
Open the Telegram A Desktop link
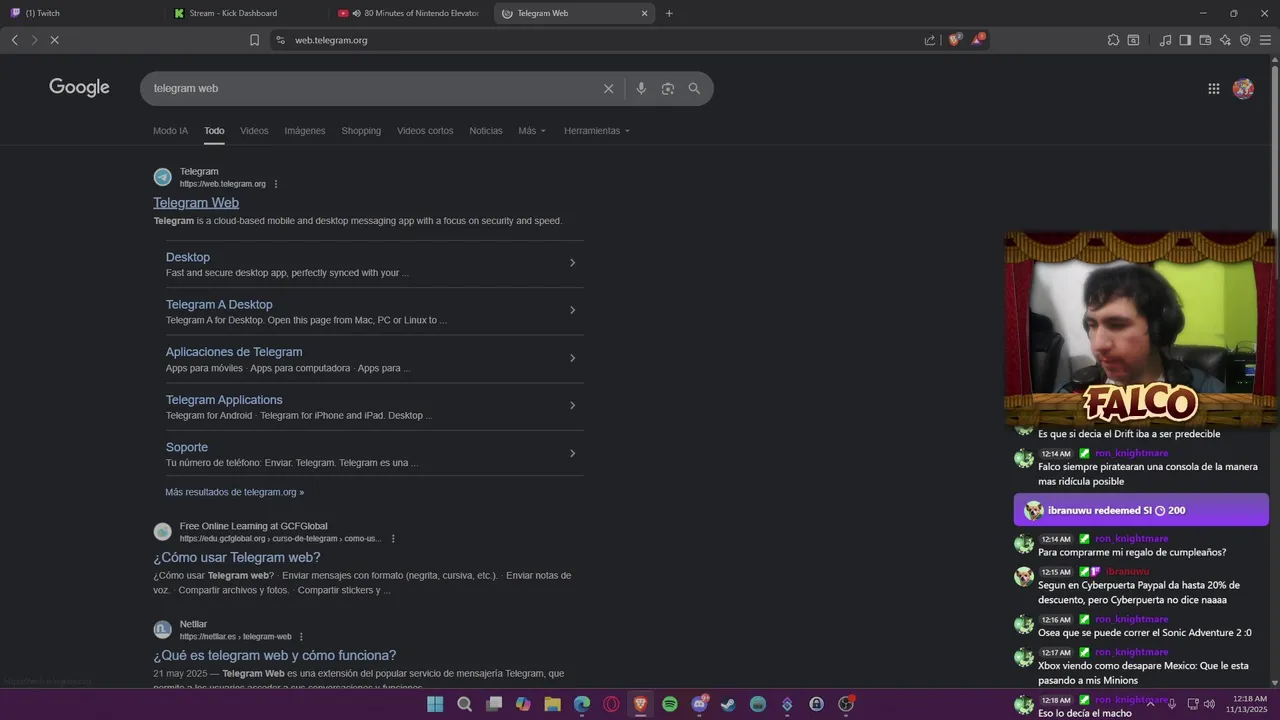point(219,305)
